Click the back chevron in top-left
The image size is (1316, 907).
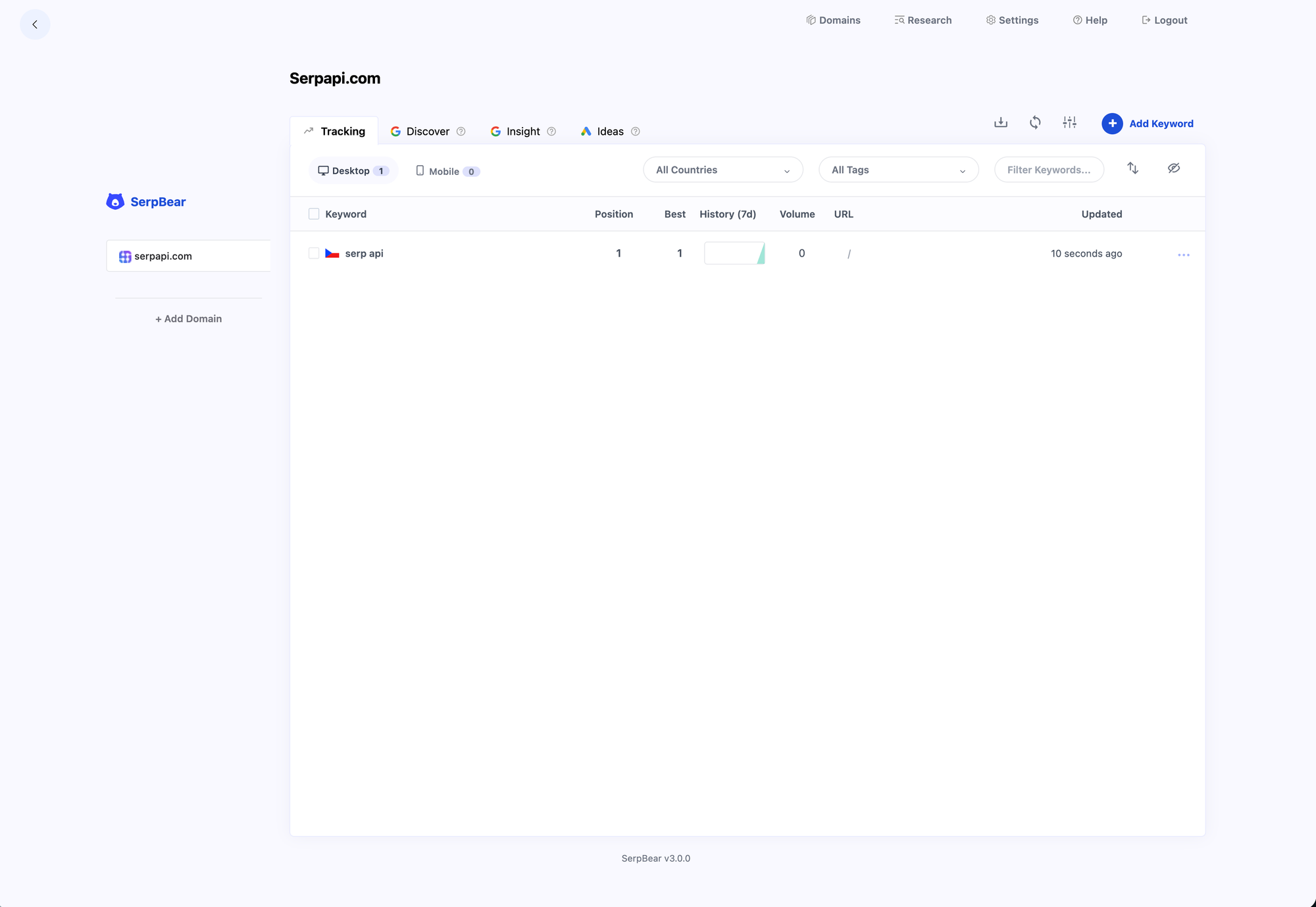click(x=35, y=24)
